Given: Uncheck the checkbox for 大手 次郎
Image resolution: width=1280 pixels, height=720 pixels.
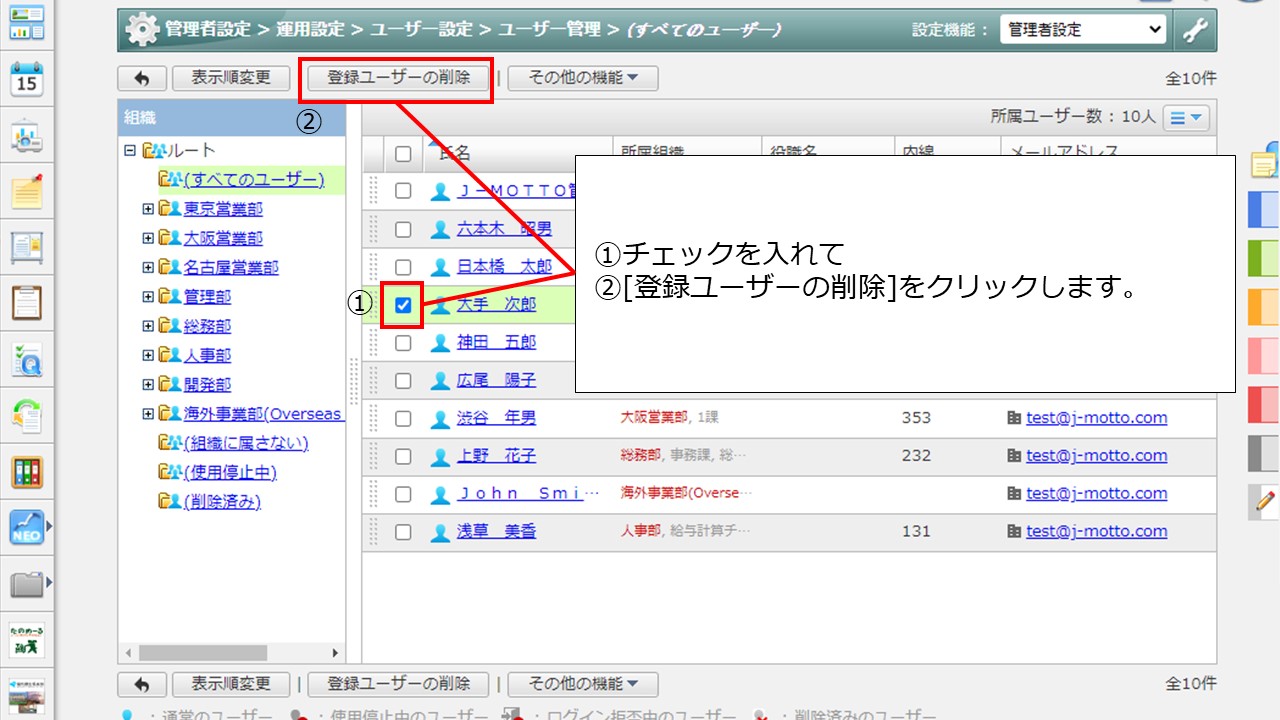Looking at the screenshot, I should tap(403, 305).
